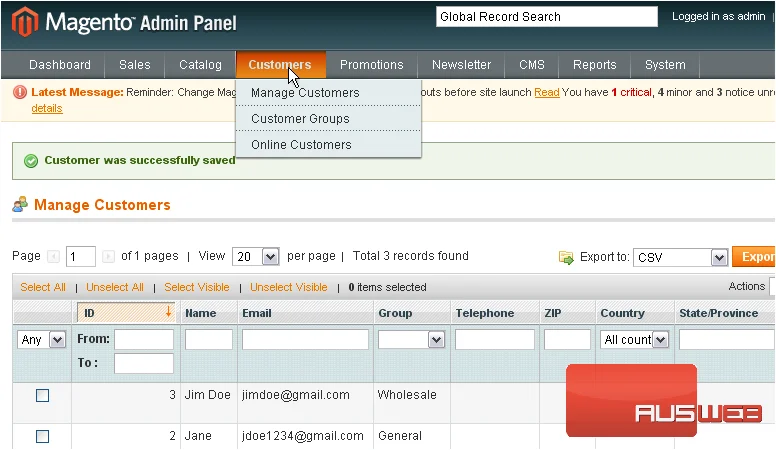Click the Email filter field
Screen dimensions: 776x450
[305, 340]
